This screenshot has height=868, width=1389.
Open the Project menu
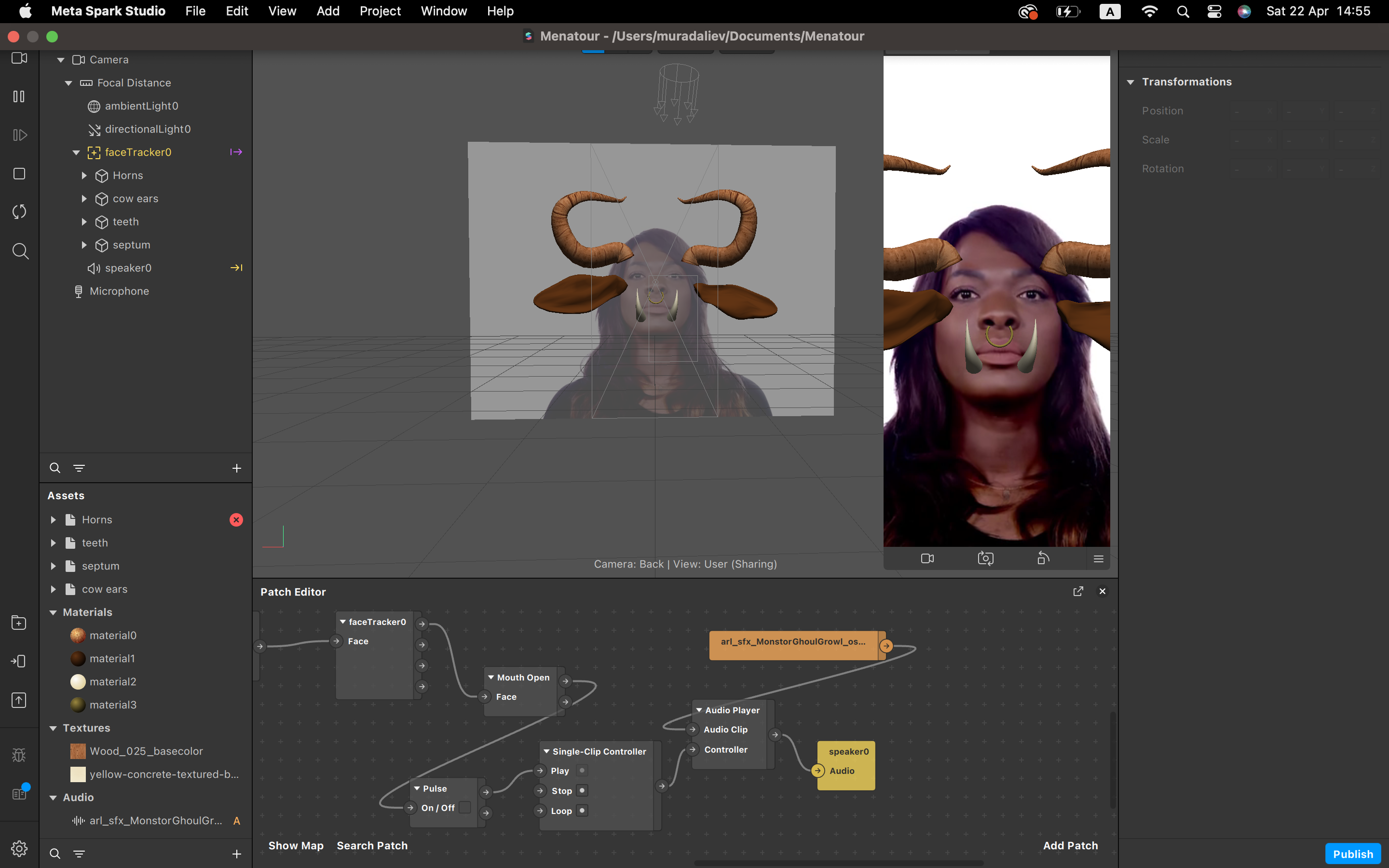coord(380,11)
